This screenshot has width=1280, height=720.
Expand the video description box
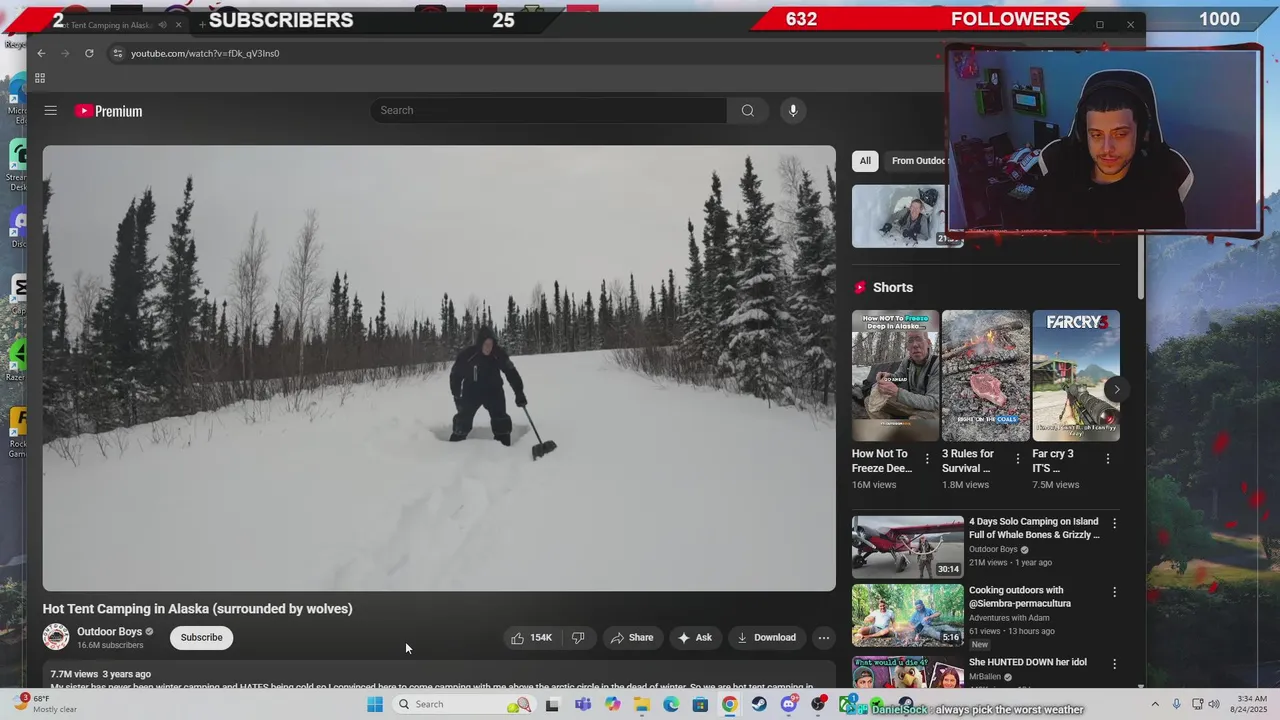click(439, 675)
